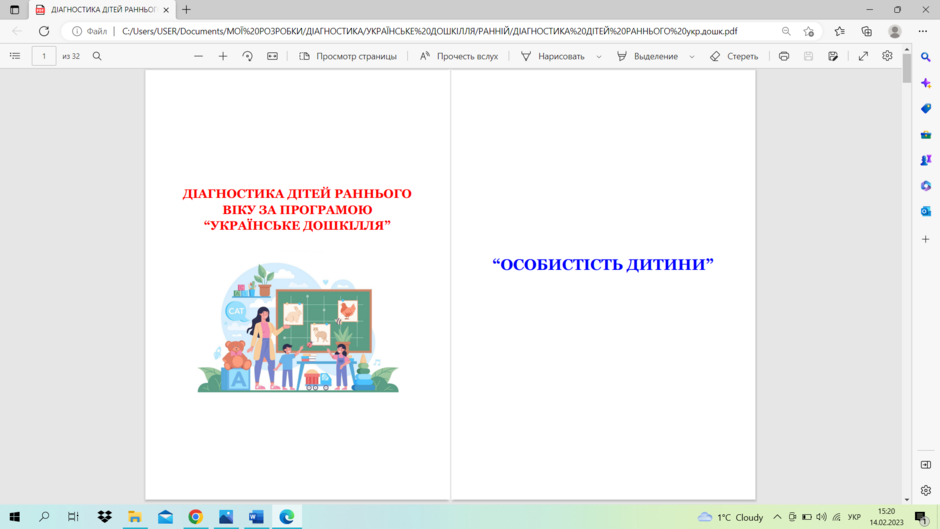The image size is (940, 529).
Task: Click the vertical scrollbar thumb
Action: (x=906, y=70)
